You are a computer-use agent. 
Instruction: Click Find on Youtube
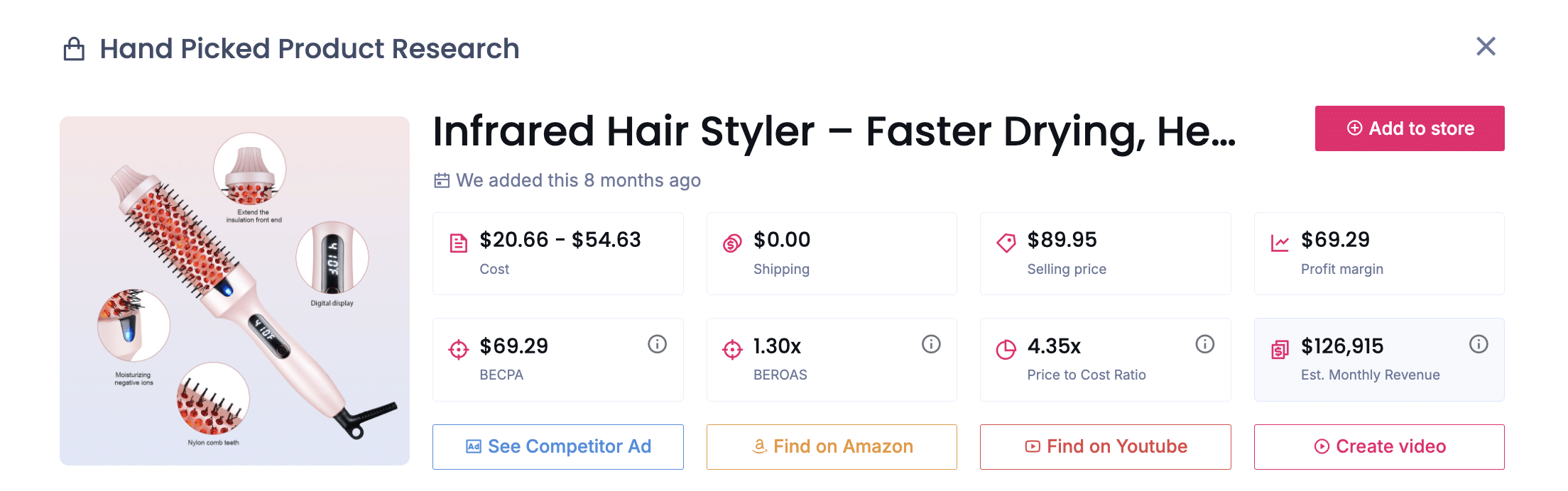pos(1105,446)
